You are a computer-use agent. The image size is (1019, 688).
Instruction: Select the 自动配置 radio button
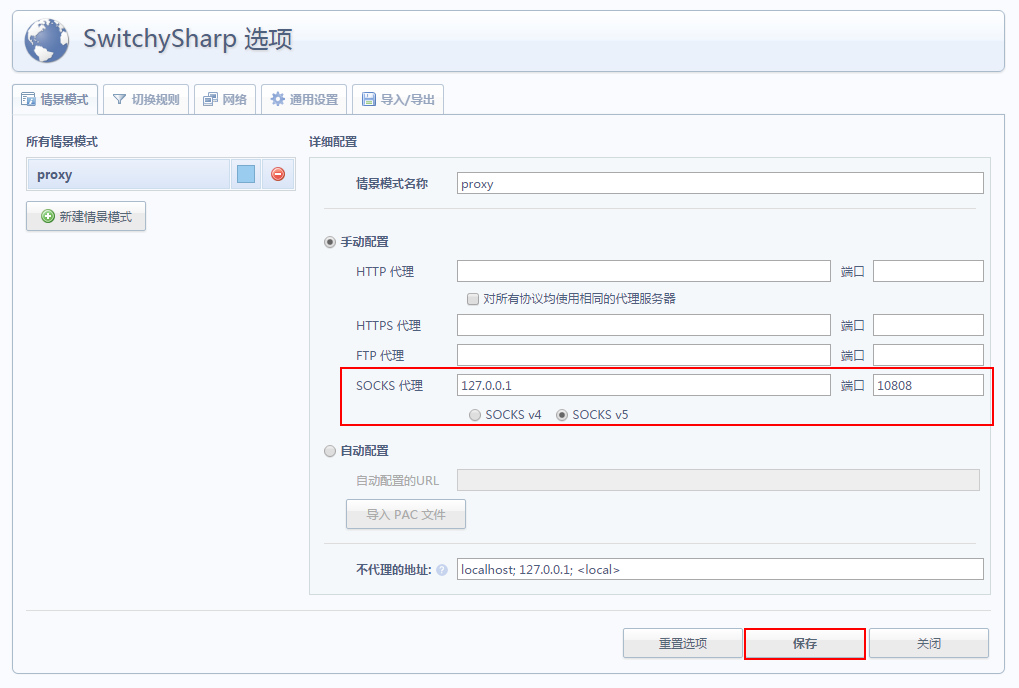pos(330,451)
